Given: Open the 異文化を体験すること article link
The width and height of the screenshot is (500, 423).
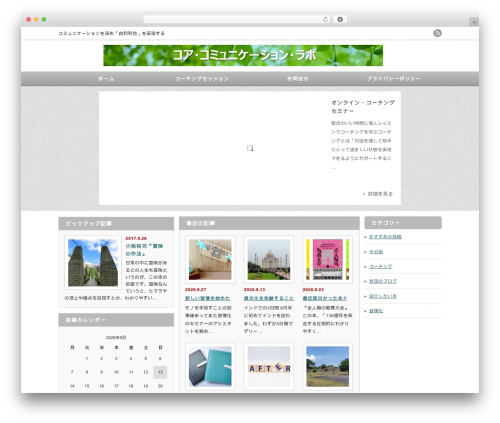Looking at the screenshot, I should [269, 298].
